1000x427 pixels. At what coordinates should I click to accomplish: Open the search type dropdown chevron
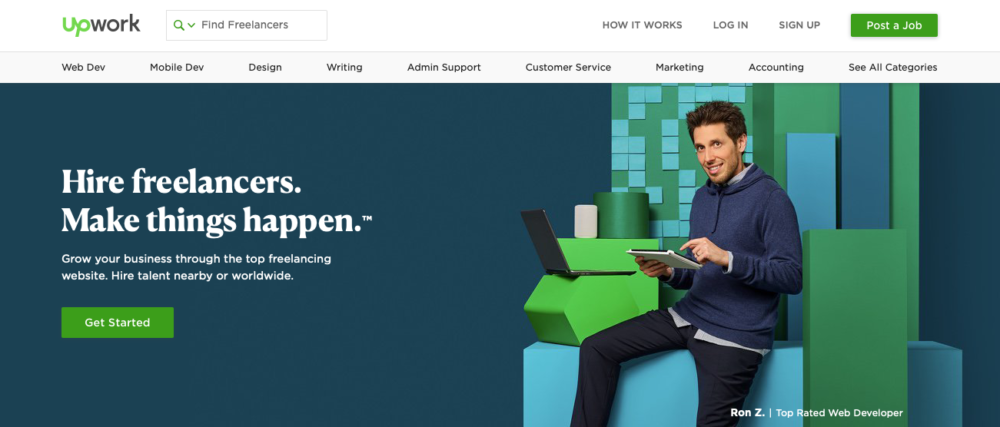coord(191,25)
